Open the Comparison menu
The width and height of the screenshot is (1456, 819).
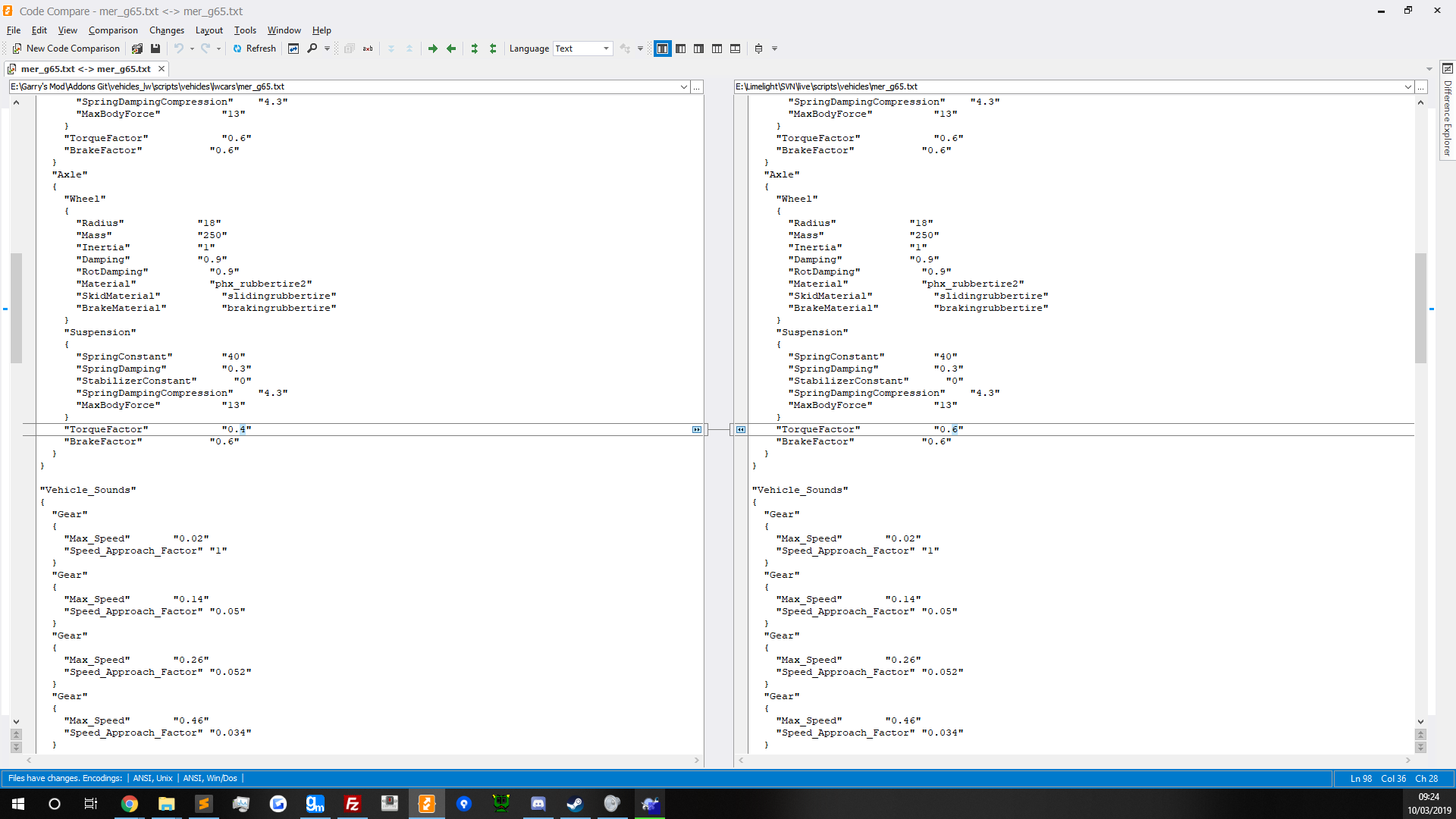coord(113,30)
